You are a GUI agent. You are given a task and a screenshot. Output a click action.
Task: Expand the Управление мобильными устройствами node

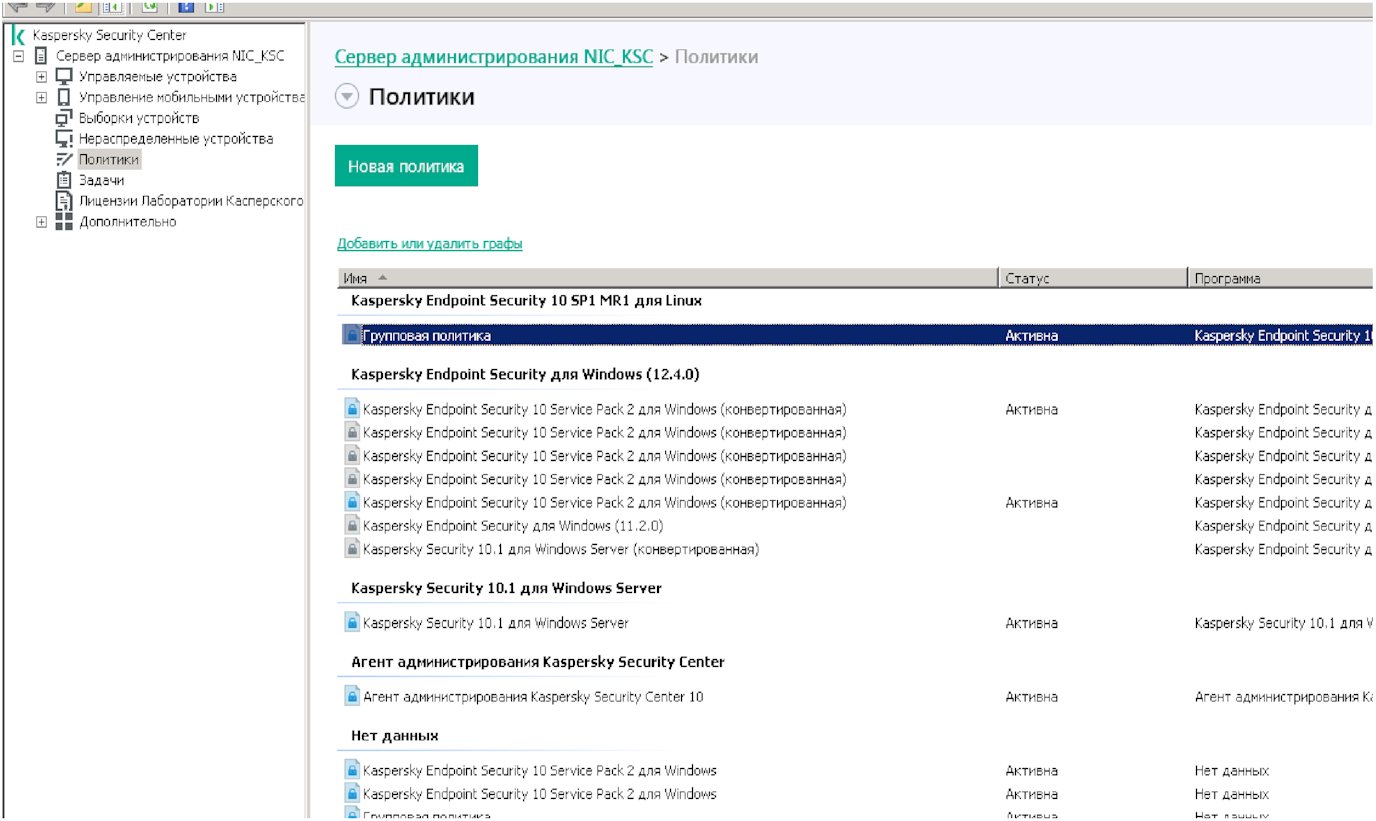tap(41, 98)
